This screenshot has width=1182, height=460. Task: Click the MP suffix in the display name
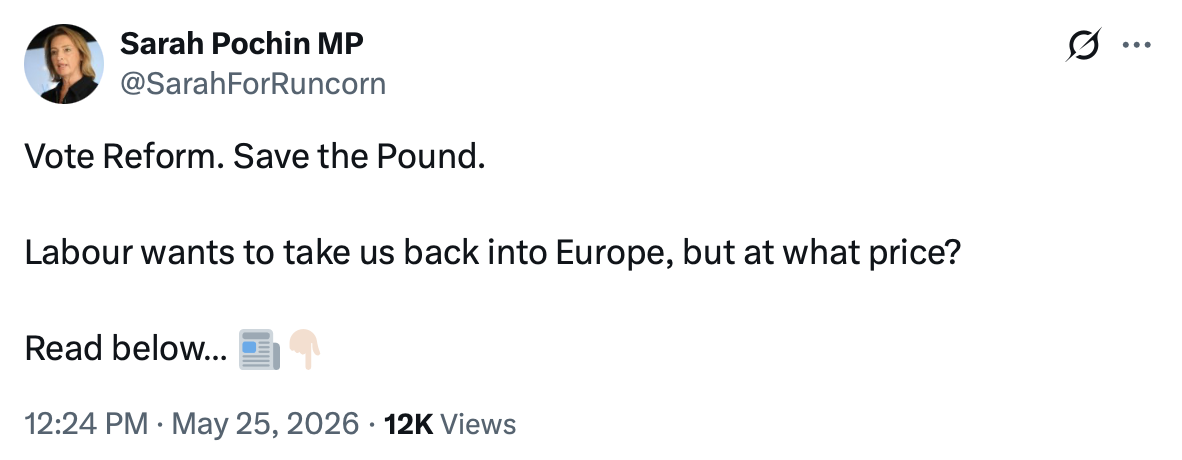pyautogui.click(x=339, y=44)
